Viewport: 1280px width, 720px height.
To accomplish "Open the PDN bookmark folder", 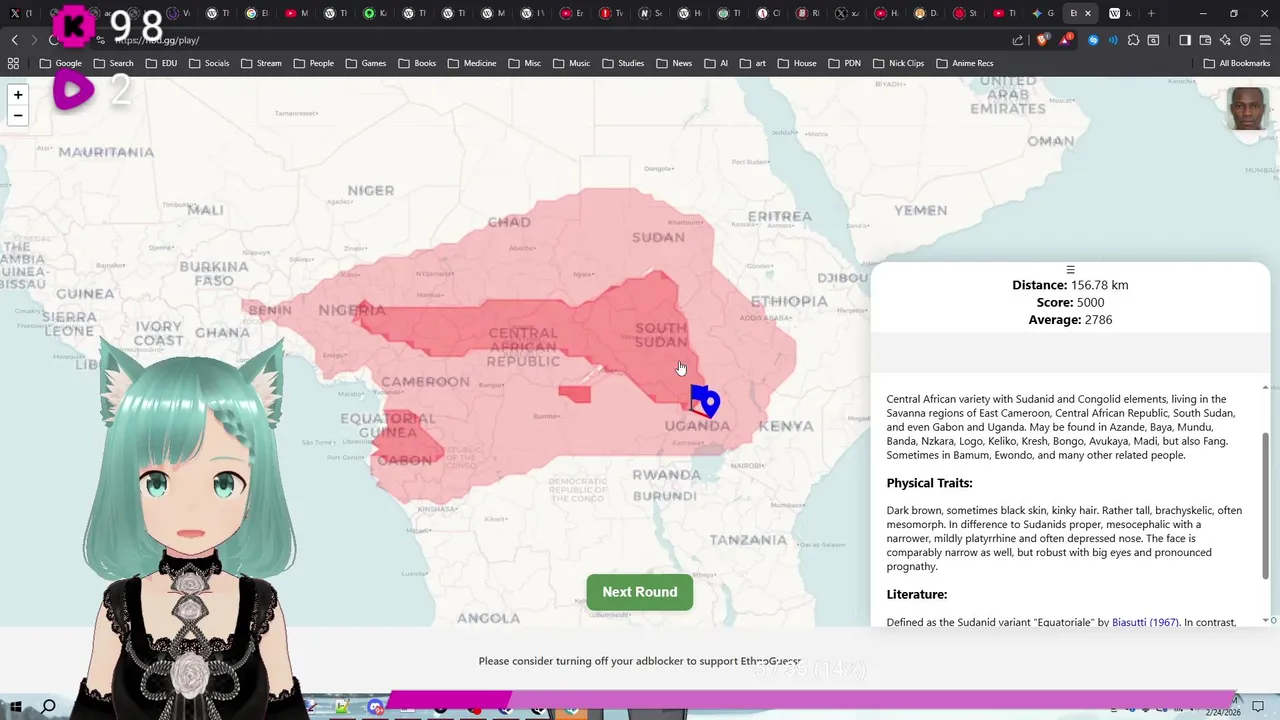I will [x=844, y=63].
